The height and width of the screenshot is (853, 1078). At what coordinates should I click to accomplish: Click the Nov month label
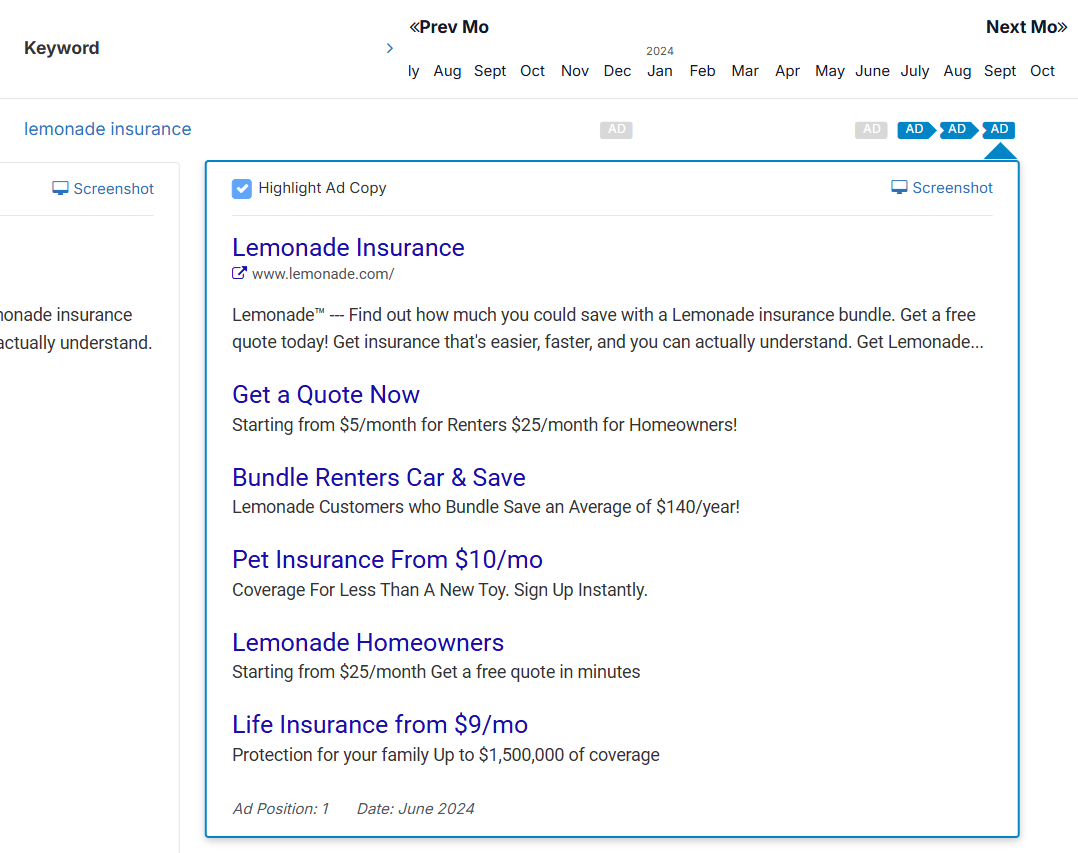point(574,71)
